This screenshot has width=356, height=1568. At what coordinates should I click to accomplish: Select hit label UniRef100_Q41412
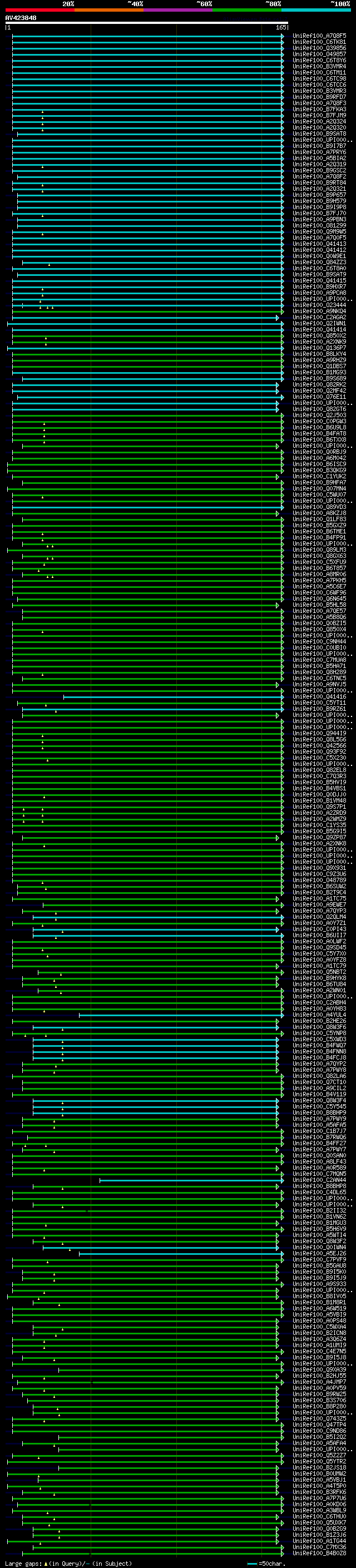[x=319, y=250]
